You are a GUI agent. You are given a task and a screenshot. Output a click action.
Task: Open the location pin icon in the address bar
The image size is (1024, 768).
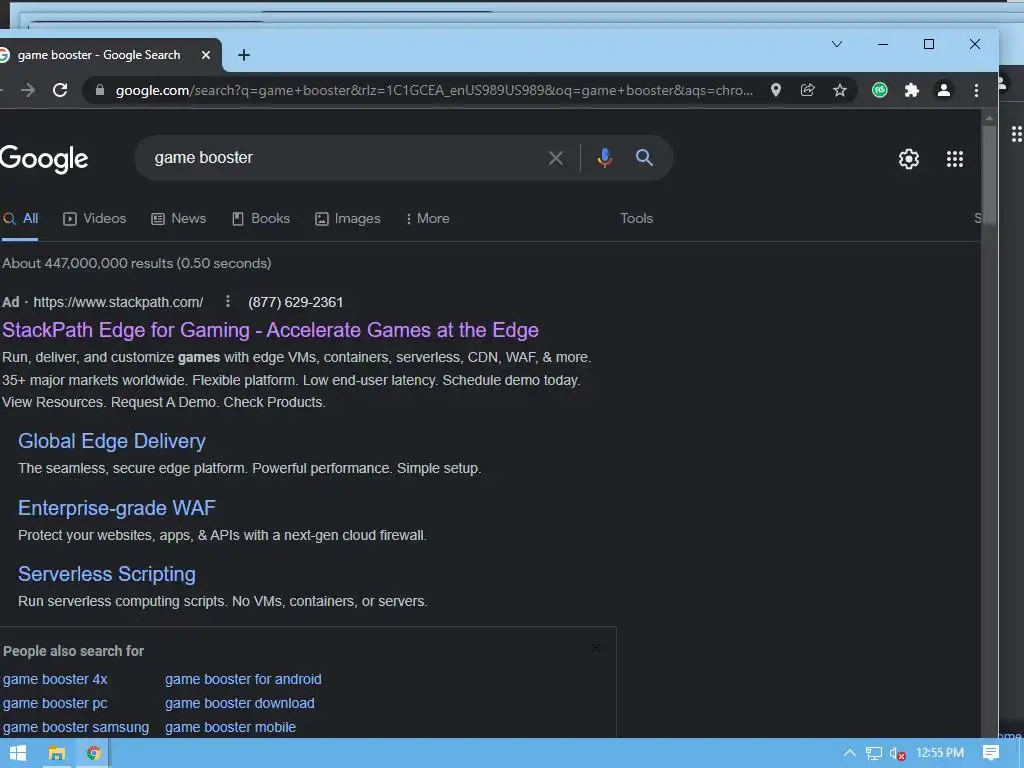coord(776,90)
